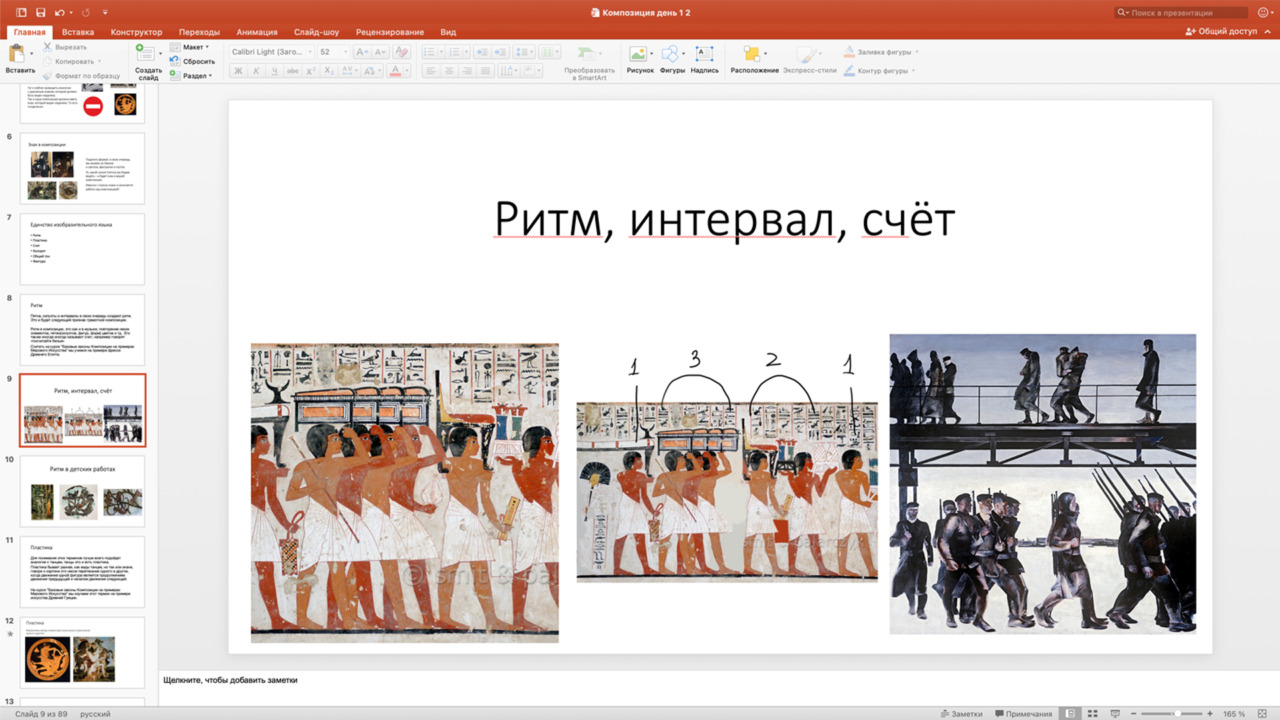Open the Section (Раздел) dropdown
This screenshot has height=720, width=1280.
(191, 75)
